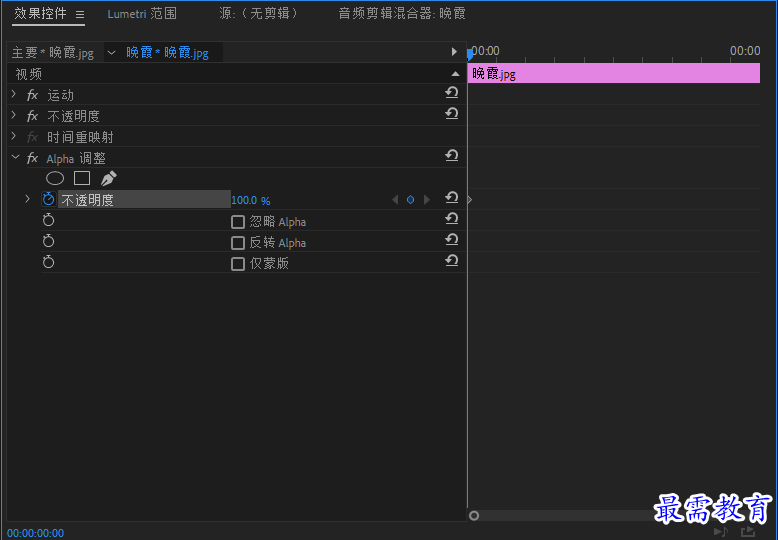Enable the 仅蒙版 checkbox
The width and height of the screenshot is (778, 540).
coord(238,264)
